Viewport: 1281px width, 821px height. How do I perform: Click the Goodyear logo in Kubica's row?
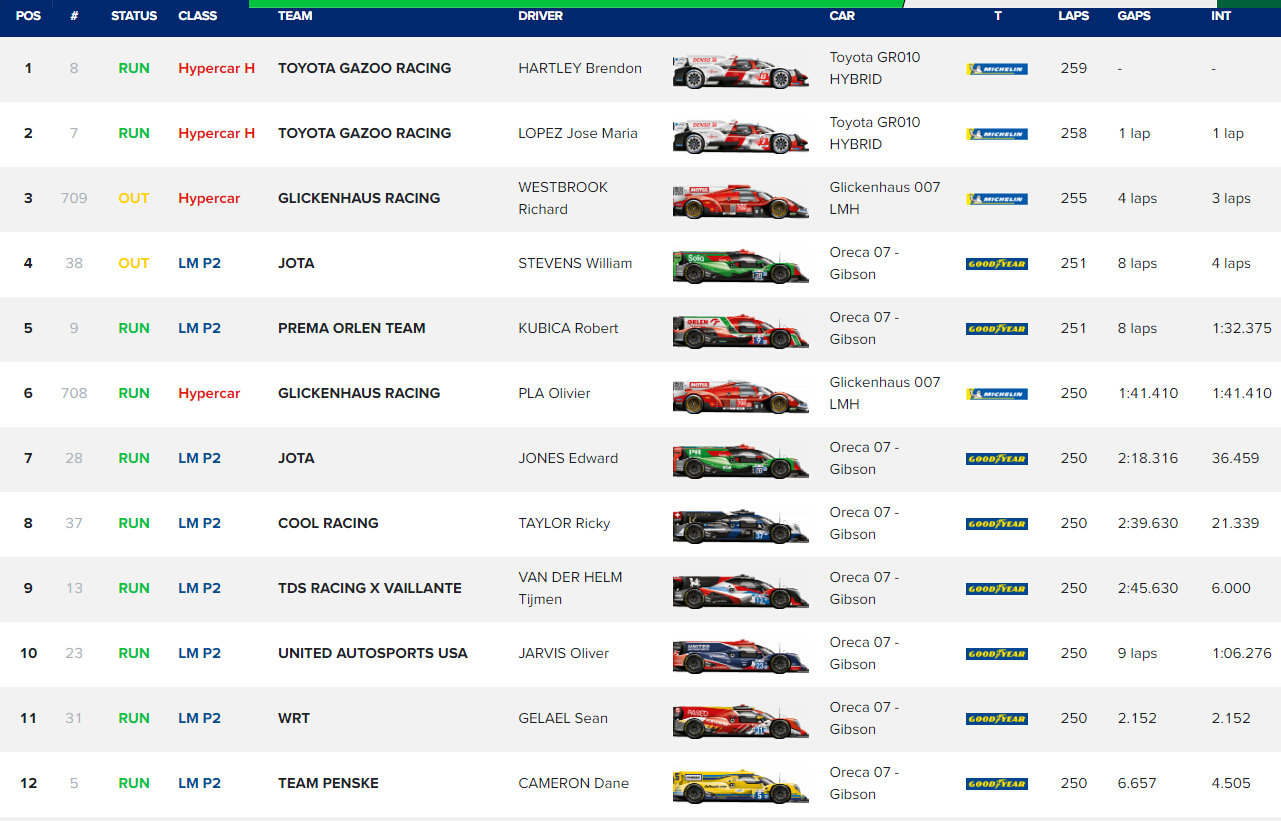[x=996, y=329]
